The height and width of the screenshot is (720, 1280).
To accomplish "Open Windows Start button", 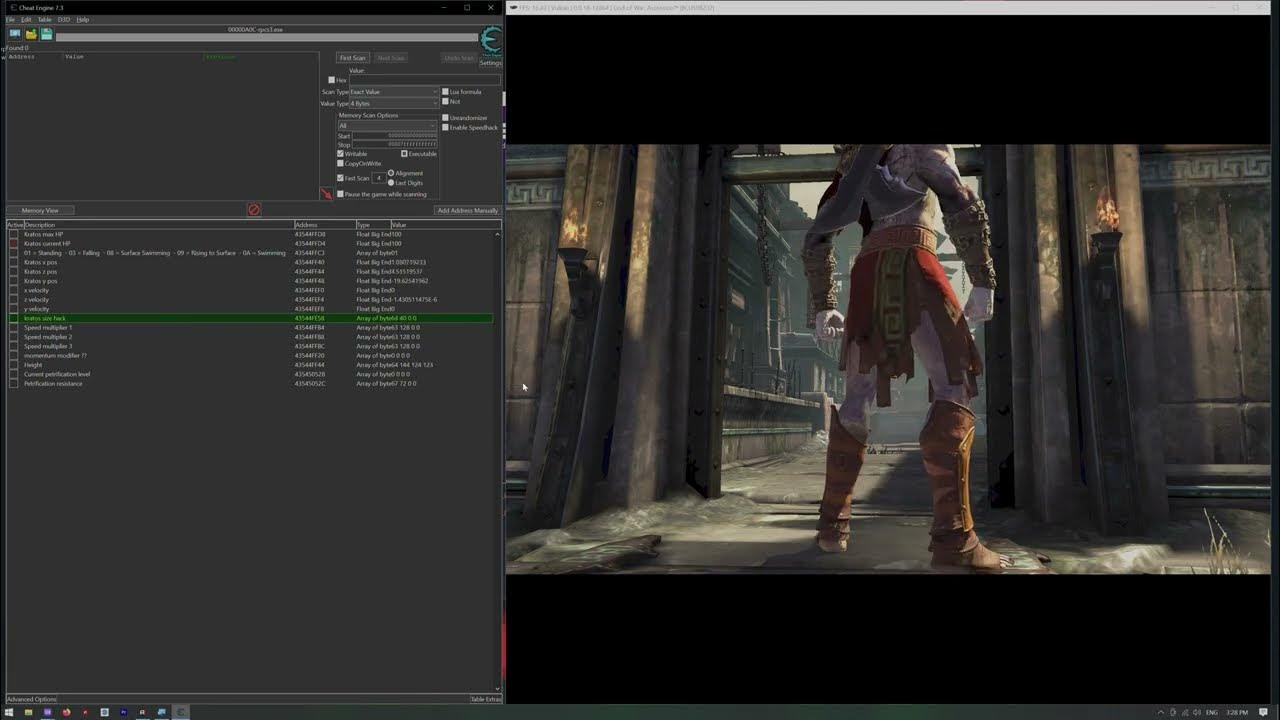I will pyautogui.click(x=9, y=712).
